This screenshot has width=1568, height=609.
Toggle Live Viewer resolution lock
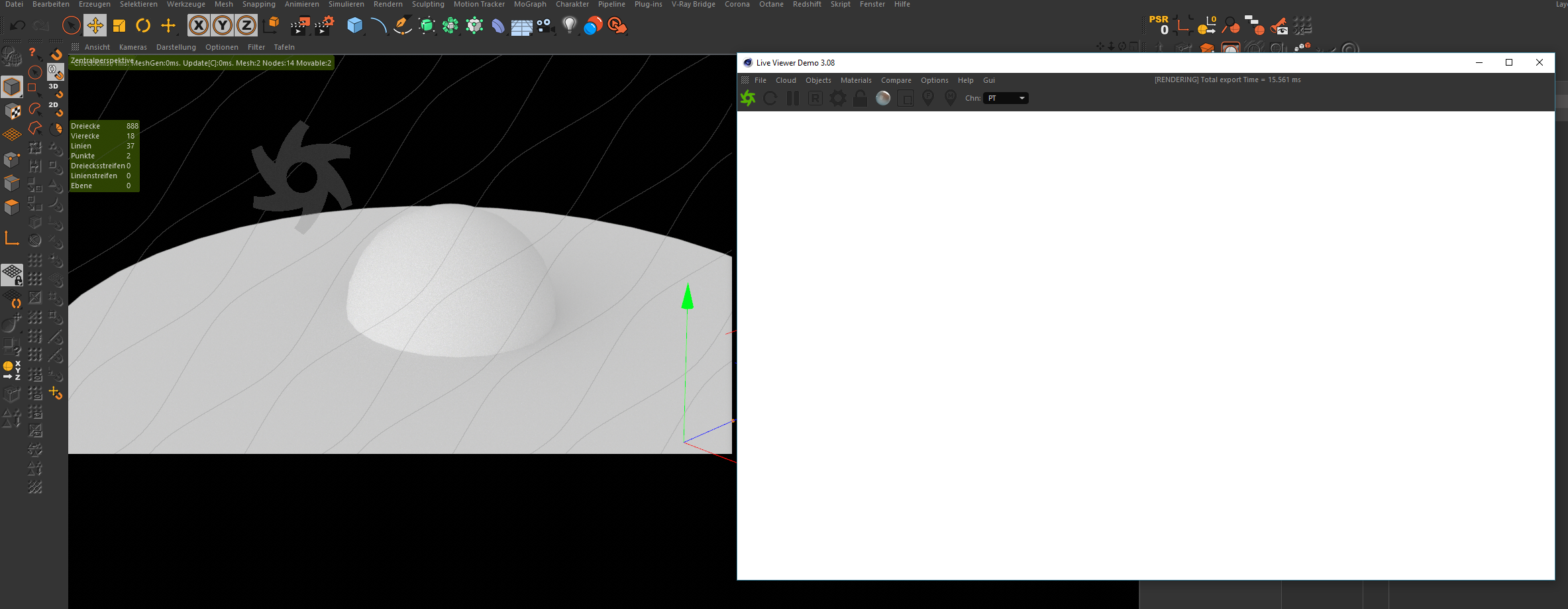(861, 98)
